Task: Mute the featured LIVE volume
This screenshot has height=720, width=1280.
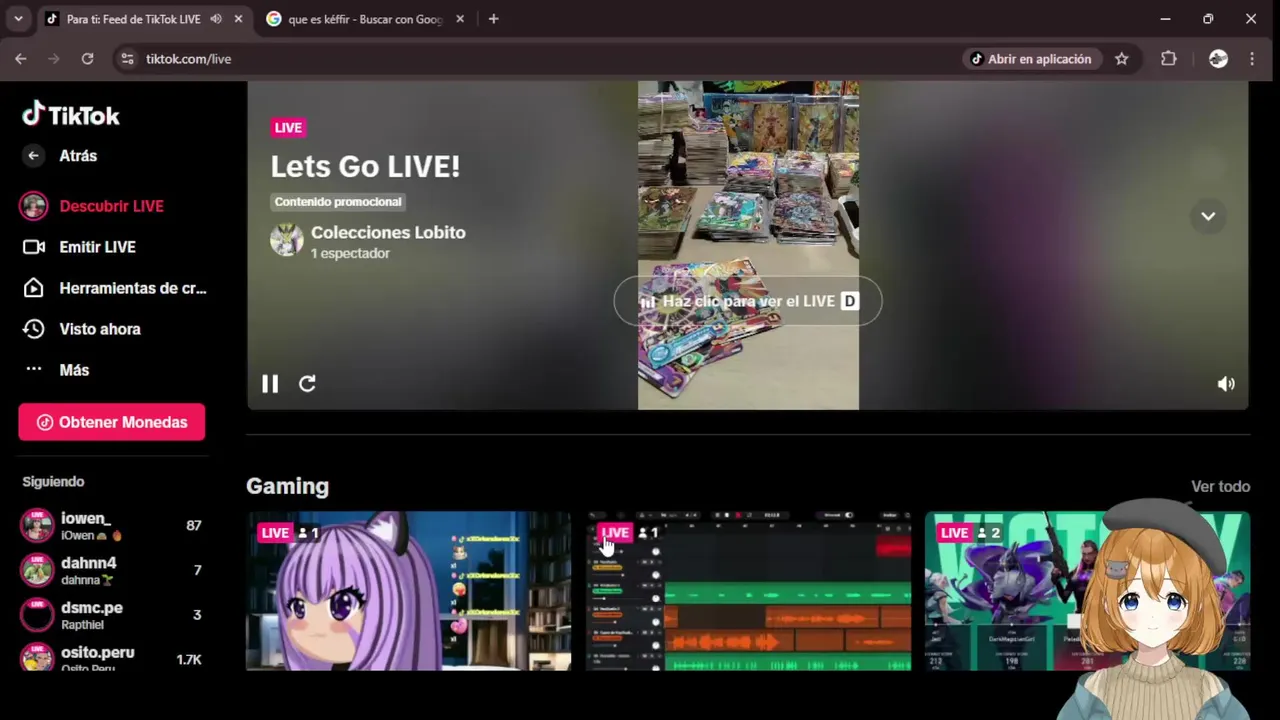Action: point(1226,384)
